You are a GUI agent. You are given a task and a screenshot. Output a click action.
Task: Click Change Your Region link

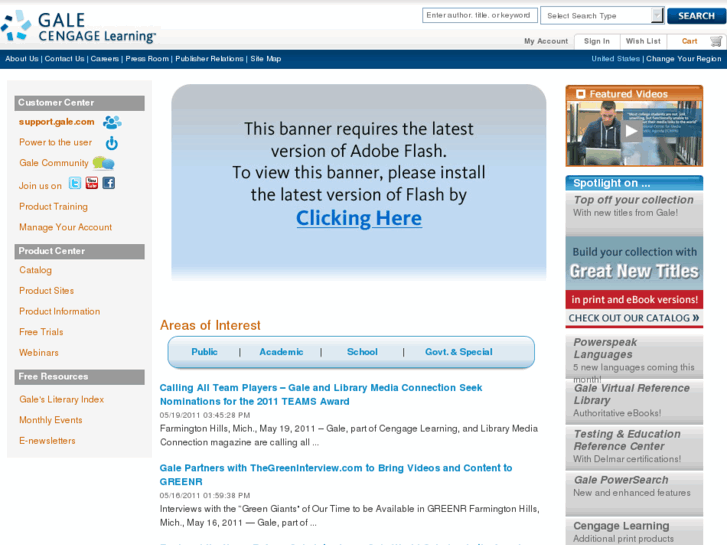684,59
